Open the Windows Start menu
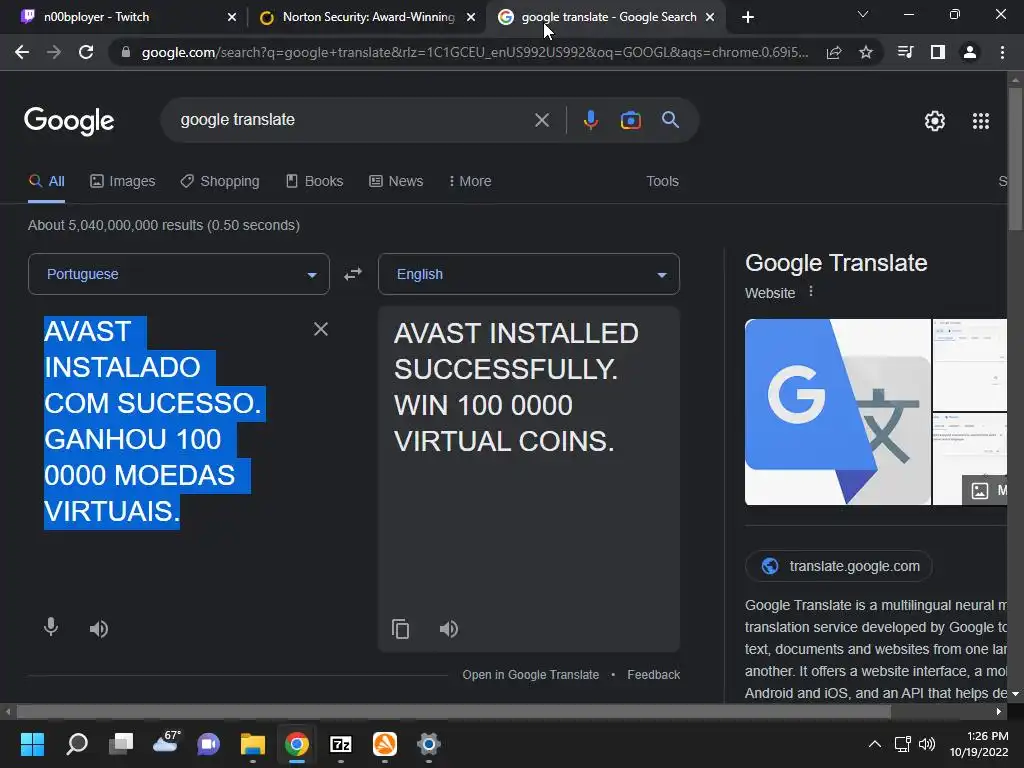Viewport: 1024px width, 768px height. (32, 744)
